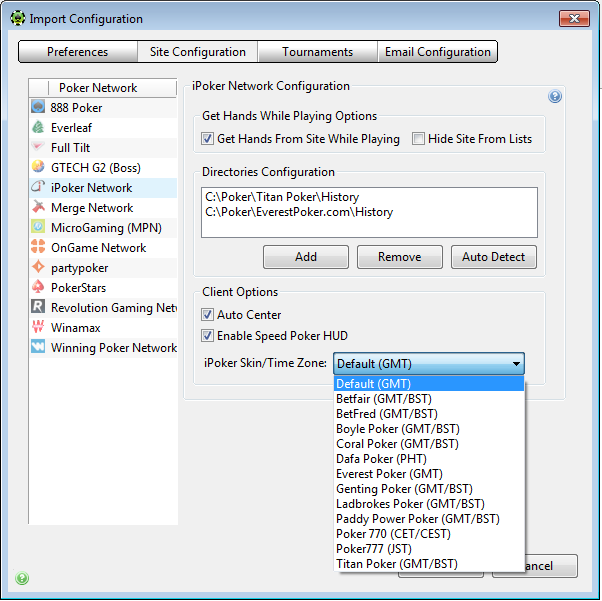Screen dimensions: 602x601
Task: Collapse the iPoker Skin/Time Zone combo box
Action: pyautogui.click(x=429, y=363)
